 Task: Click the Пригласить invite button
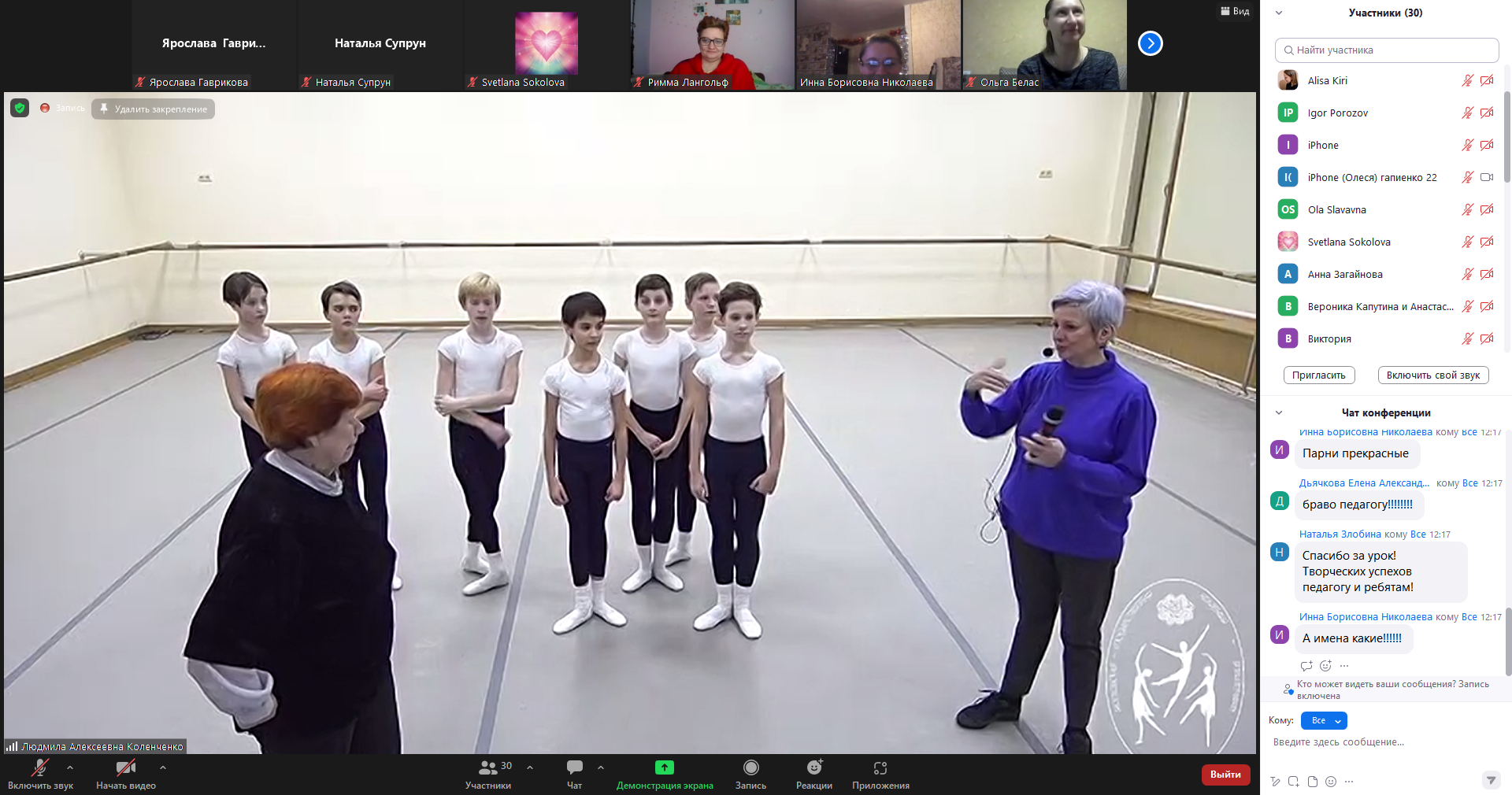1318,375
